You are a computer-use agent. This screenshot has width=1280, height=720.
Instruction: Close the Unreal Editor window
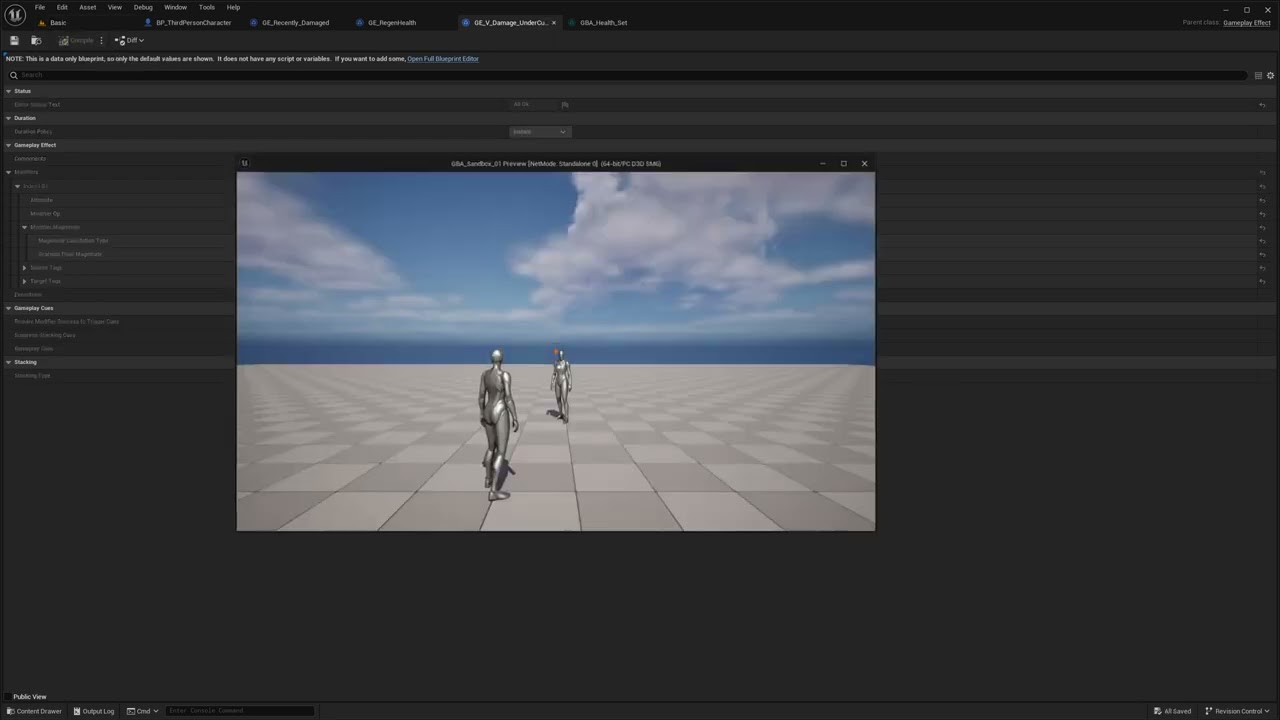point(1266,9)
